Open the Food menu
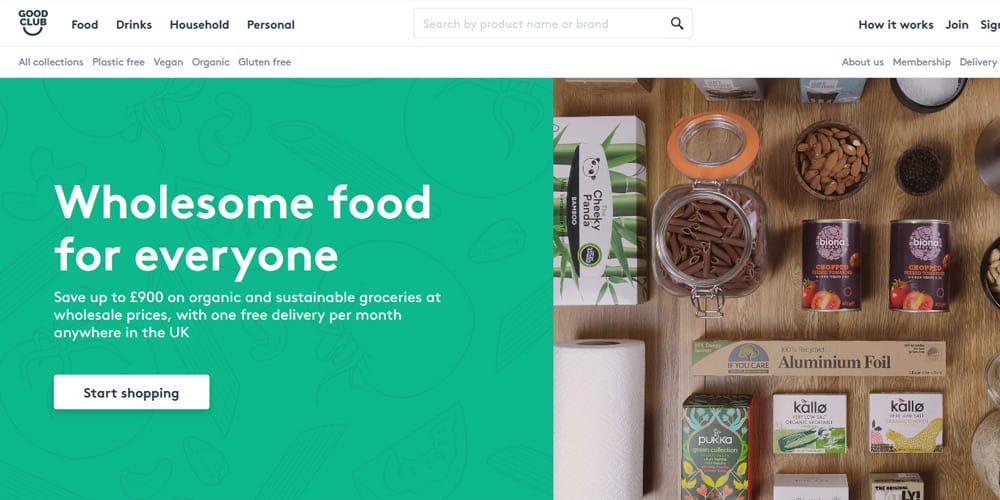1000x500 pixels. (x=85, y=25)
